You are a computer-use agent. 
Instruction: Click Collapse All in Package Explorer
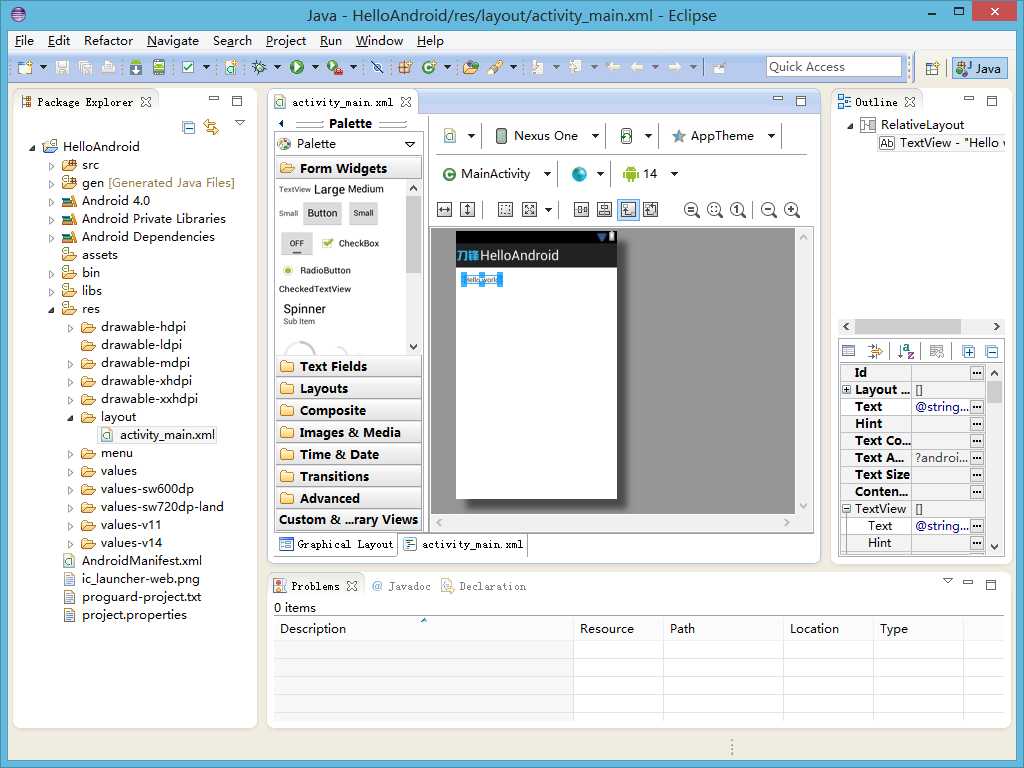(189, 127)
